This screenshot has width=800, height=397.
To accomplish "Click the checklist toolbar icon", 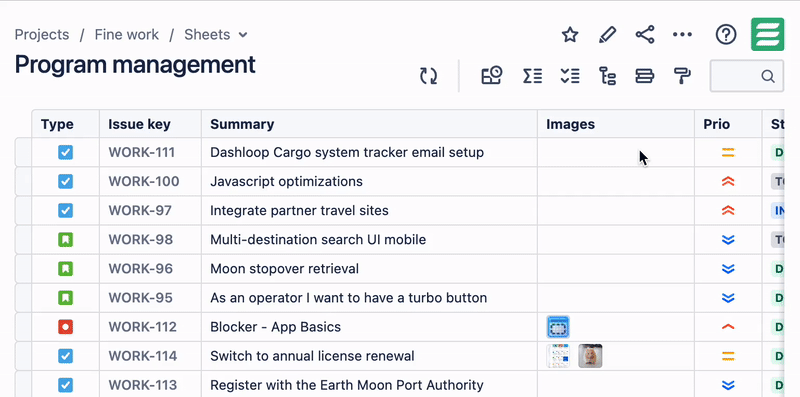I will coord(569,76).
